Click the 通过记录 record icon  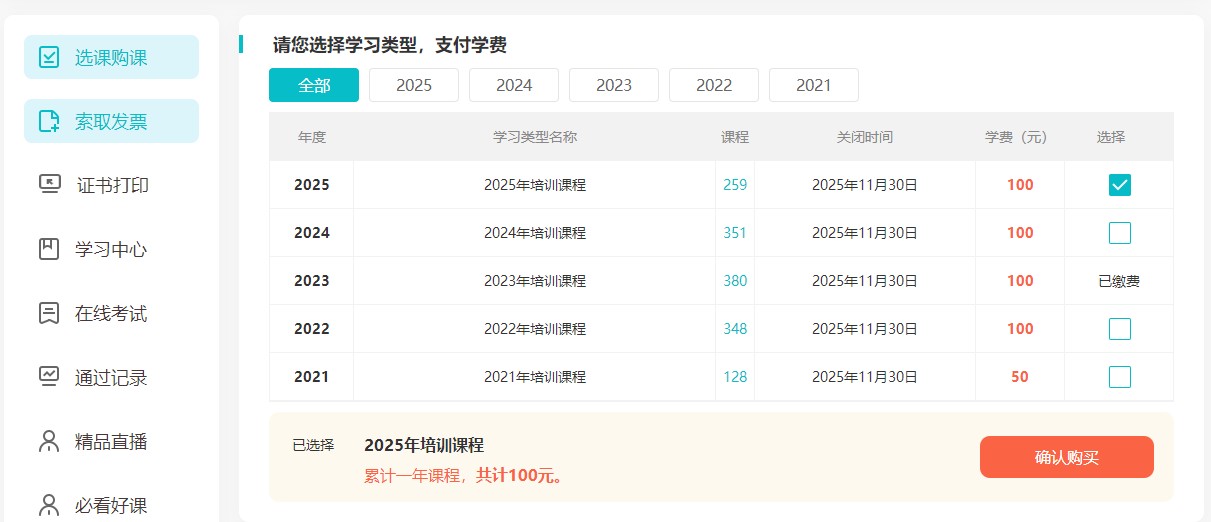49,377
